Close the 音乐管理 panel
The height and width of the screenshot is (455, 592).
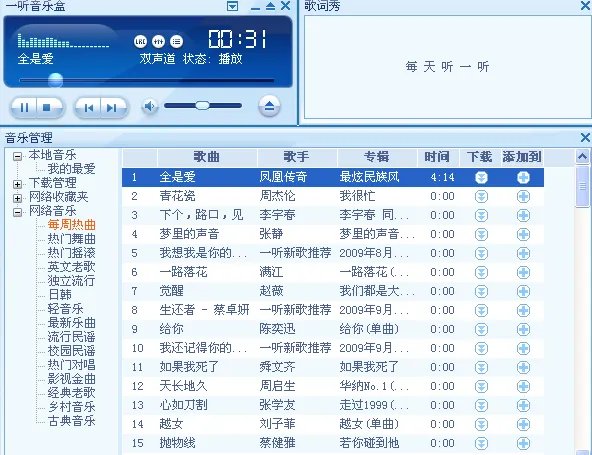pos(586,137)
